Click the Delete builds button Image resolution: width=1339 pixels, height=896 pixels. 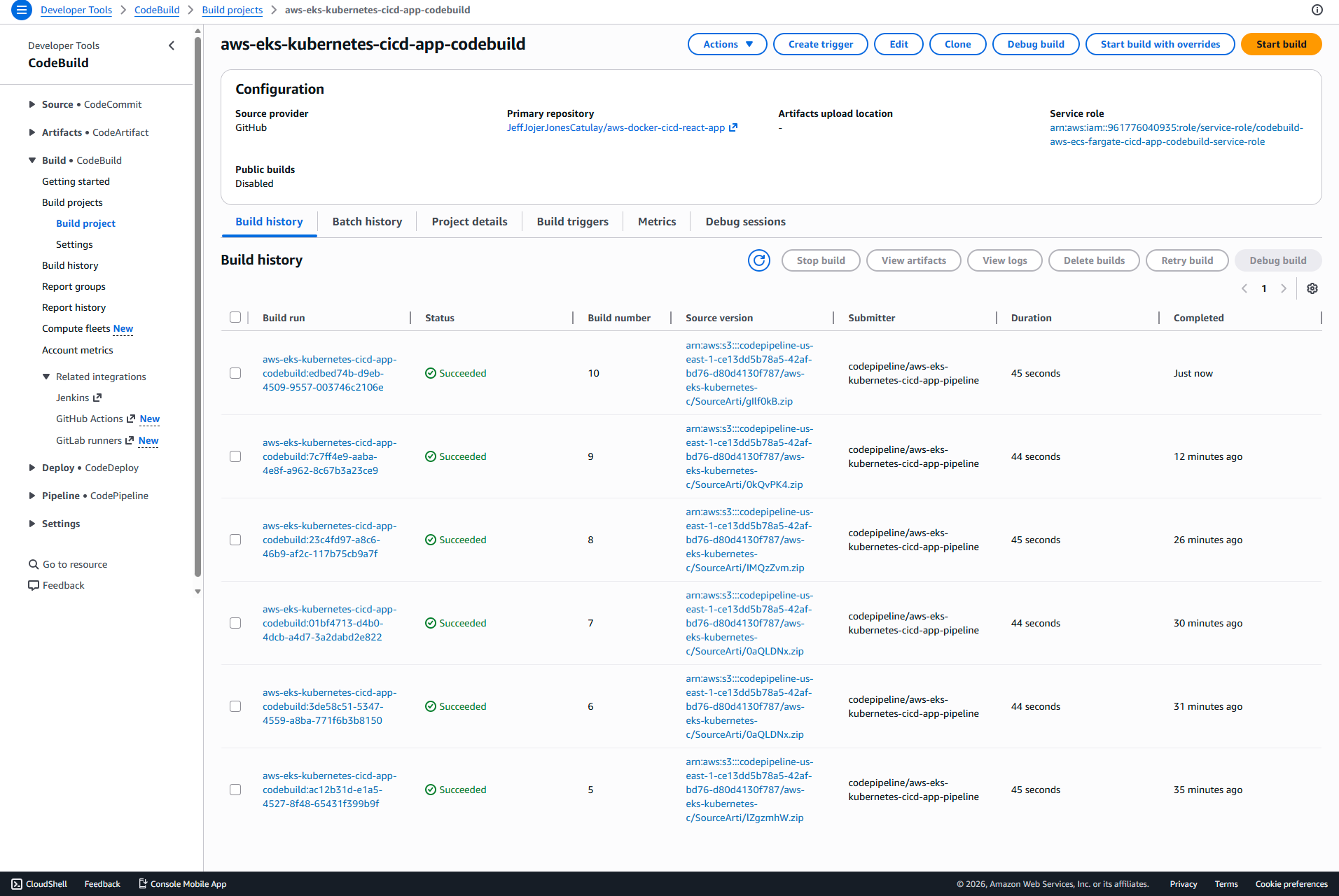(x=1094, y=260)
